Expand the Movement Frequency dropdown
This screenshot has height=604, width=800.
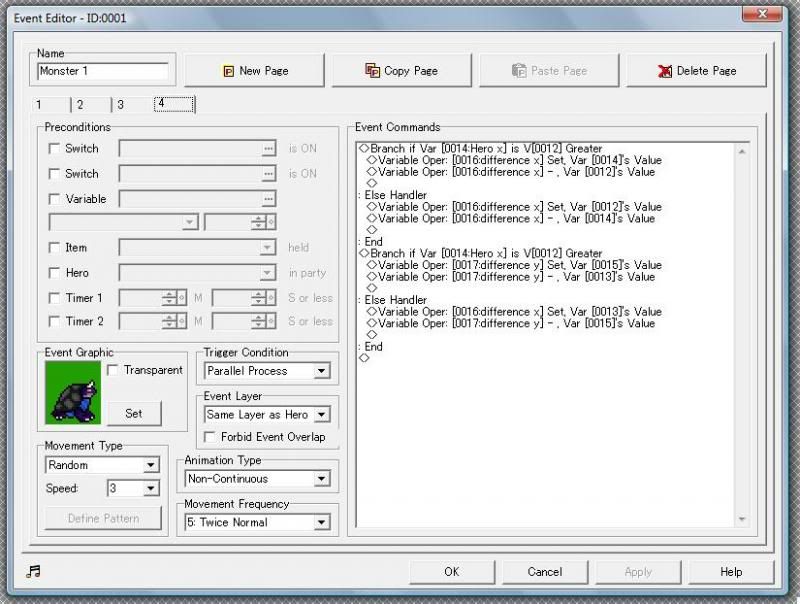(321, 522)
